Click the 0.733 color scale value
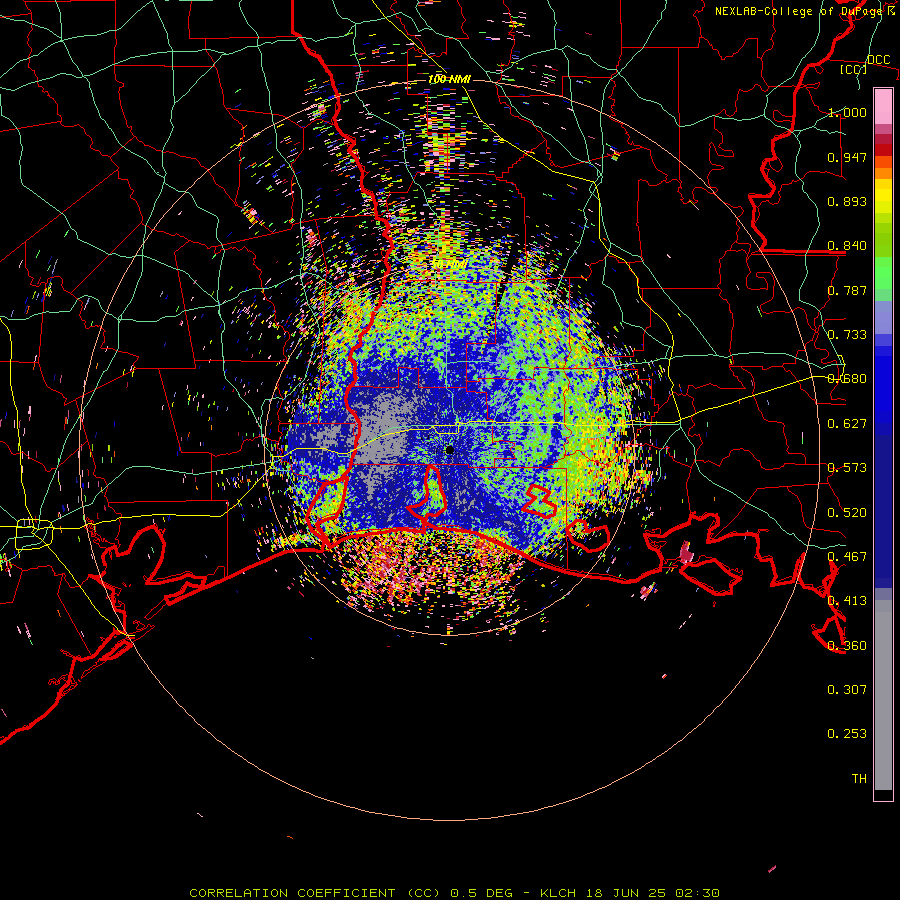The image size is (900, 900). [847, 335]
